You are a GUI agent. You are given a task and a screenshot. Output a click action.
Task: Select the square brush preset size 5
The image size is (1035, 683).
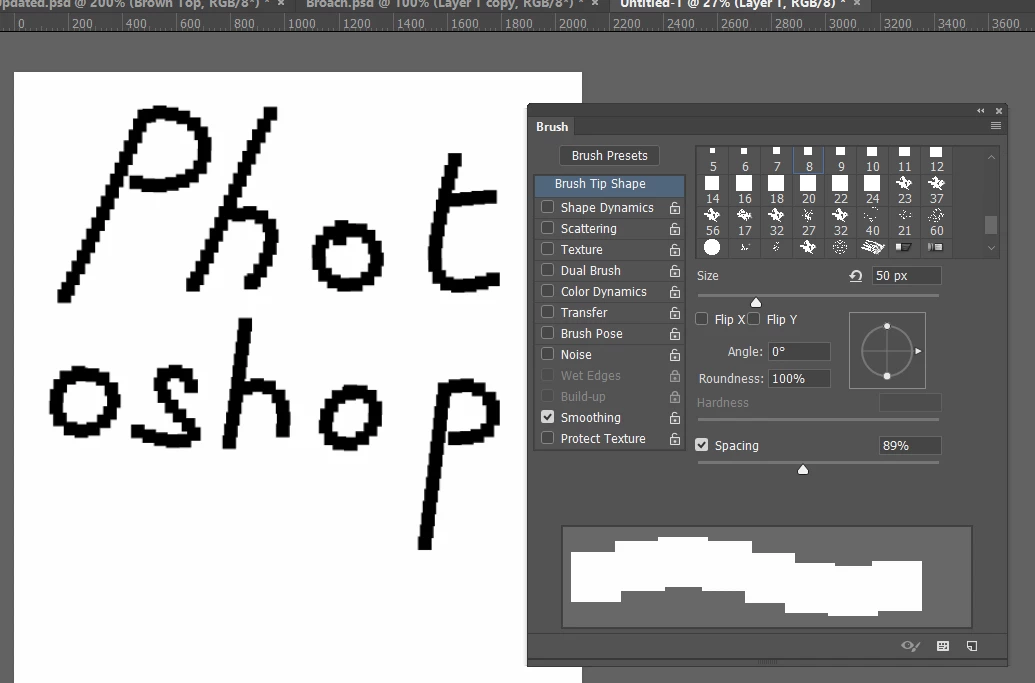pyautogui.click(x=713, y=160)
